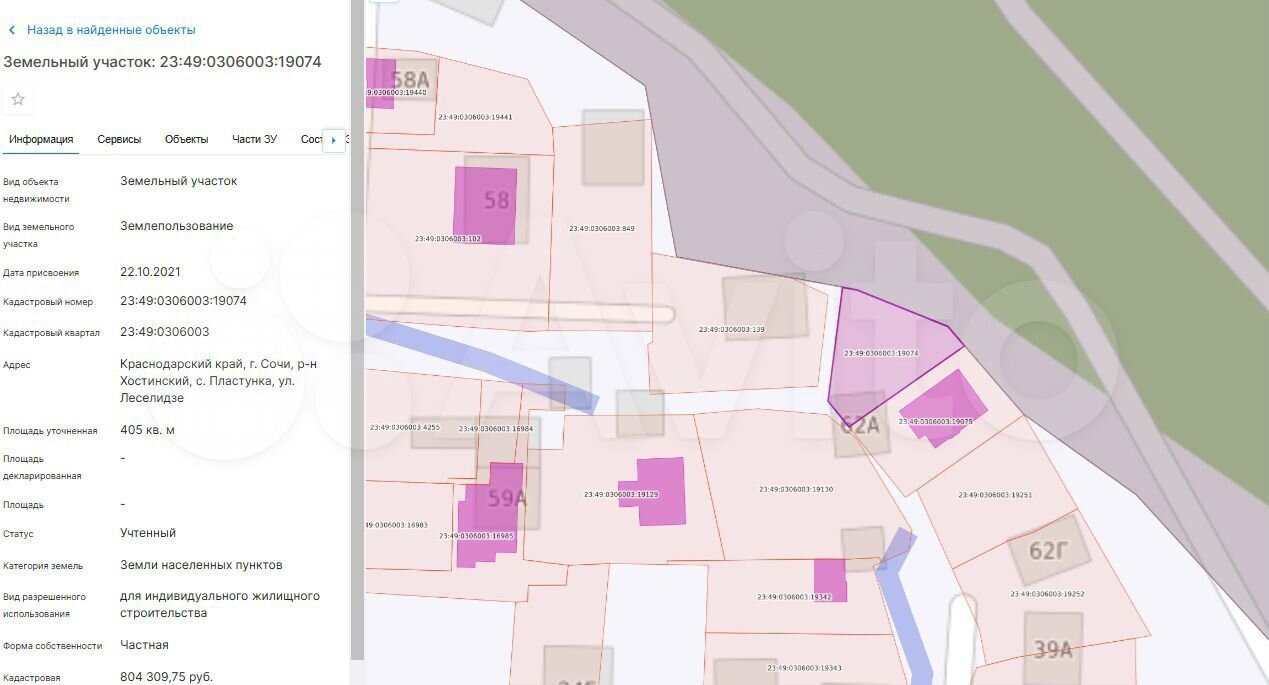Click house marker 62Г on map

pyautogui.click(x=1047, y=550)
